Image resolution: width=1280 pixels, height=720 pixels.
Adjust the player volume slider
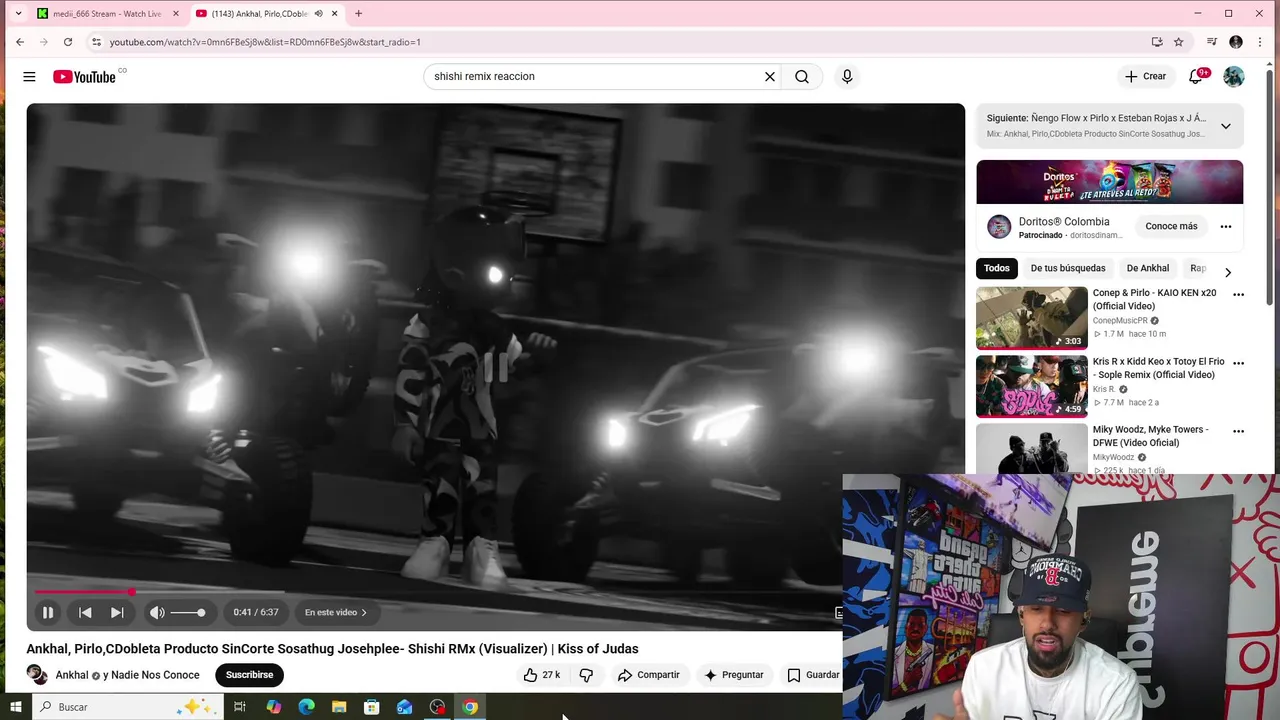[x=187, y=613]
